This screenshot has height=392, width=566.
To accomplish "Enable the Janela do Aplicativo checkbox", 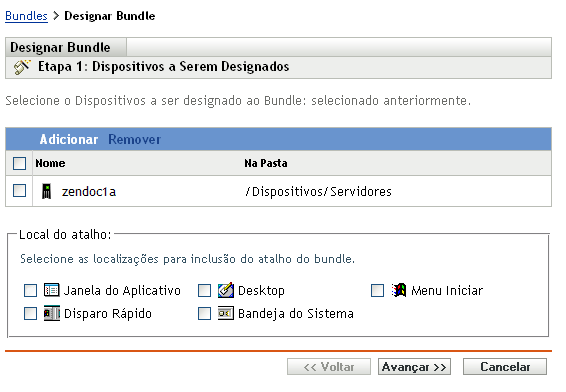I will point(30,290).
